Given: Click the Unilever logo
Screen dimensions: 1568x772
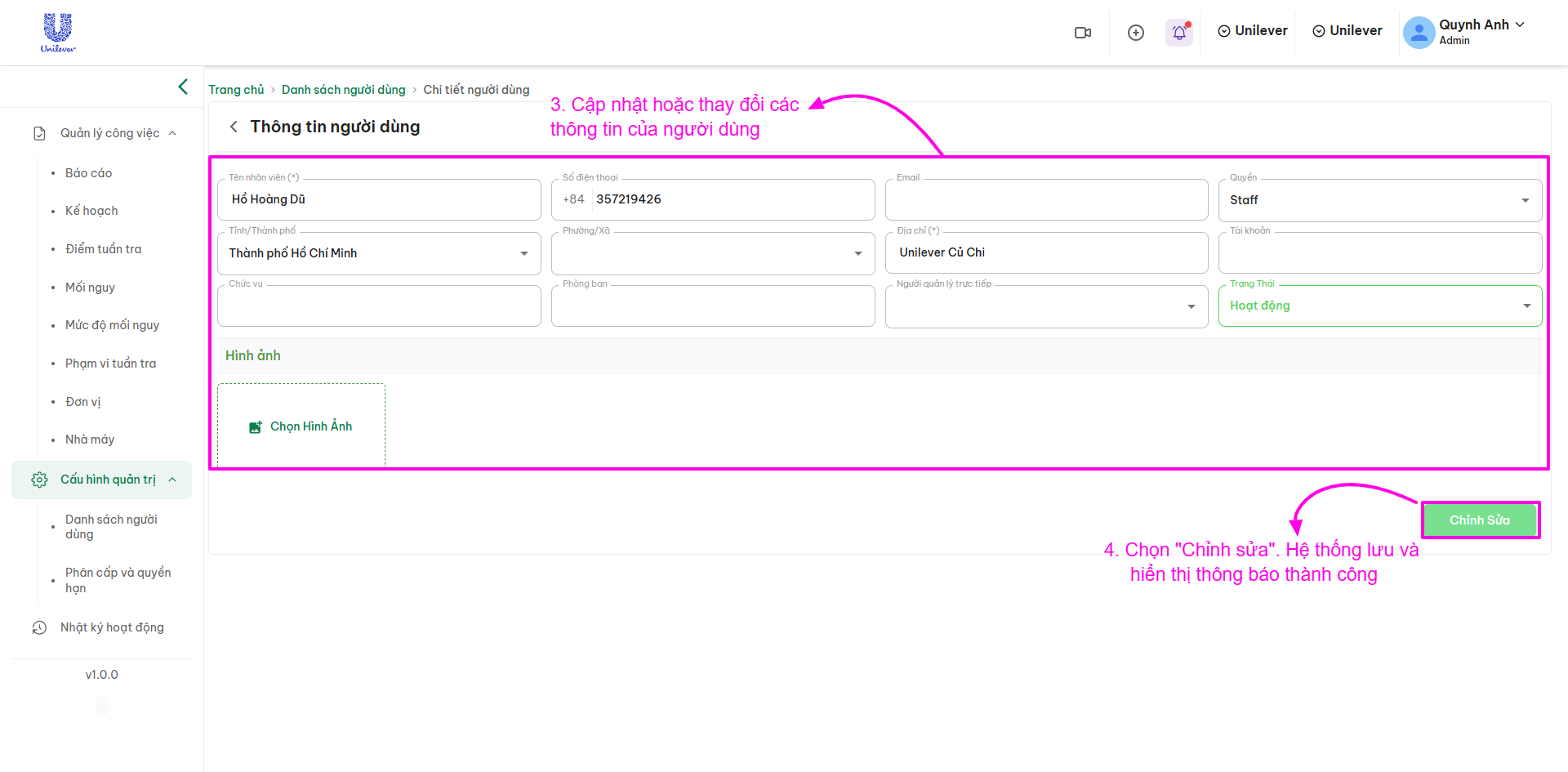Looking at the screenshot, I should click(58, 33).
